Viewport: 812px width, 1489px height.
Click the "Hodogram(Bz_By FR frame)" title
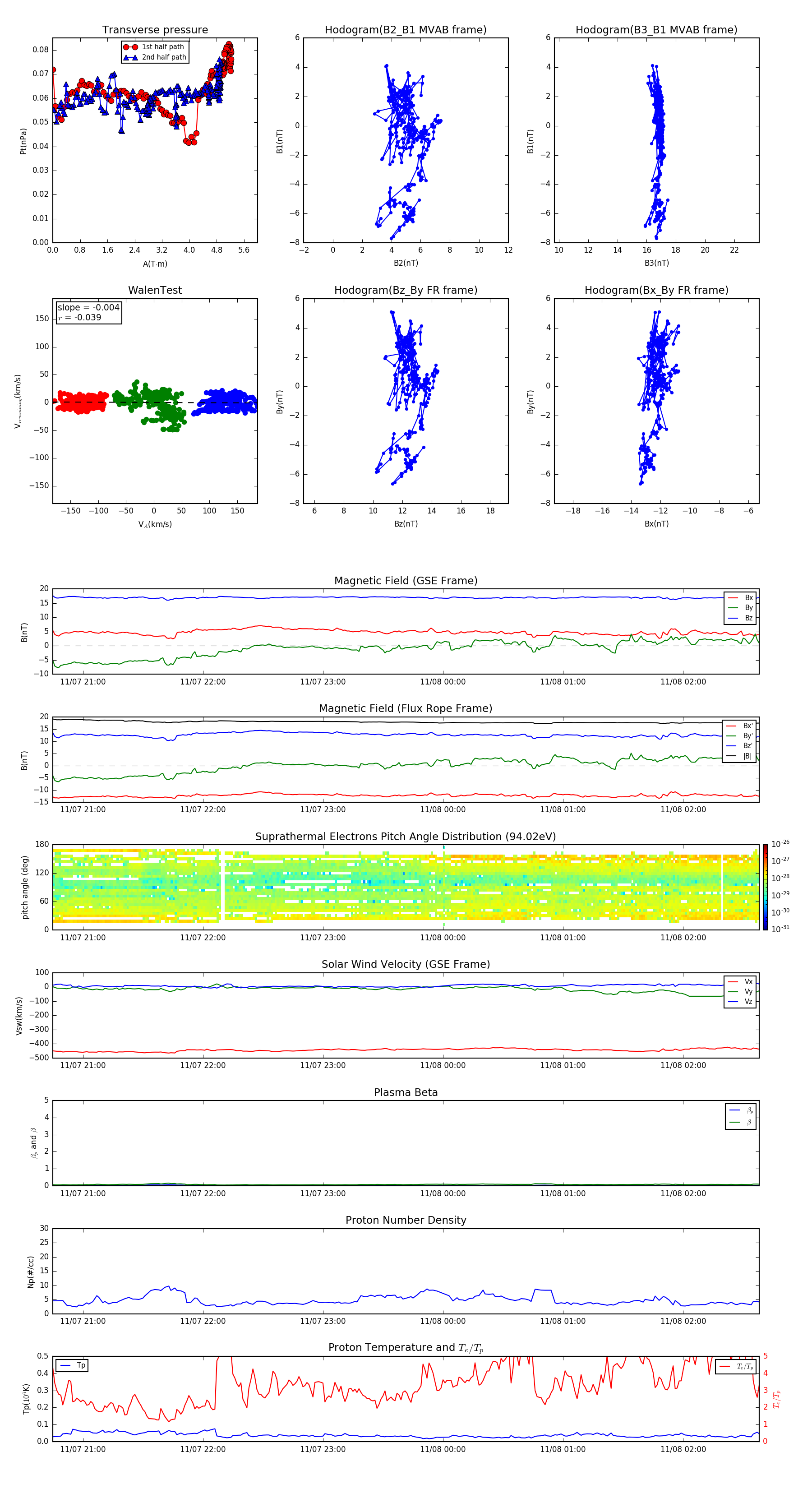click(406, 290)
